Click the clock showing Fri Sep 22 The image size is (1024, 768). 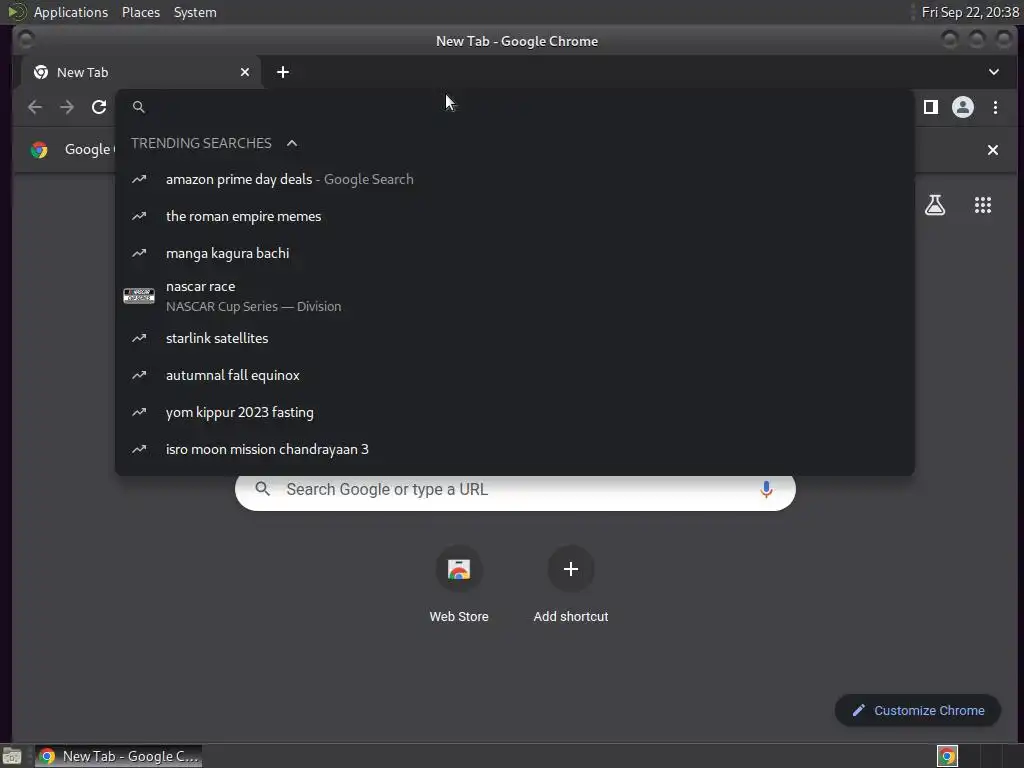(x=970, y=12)
